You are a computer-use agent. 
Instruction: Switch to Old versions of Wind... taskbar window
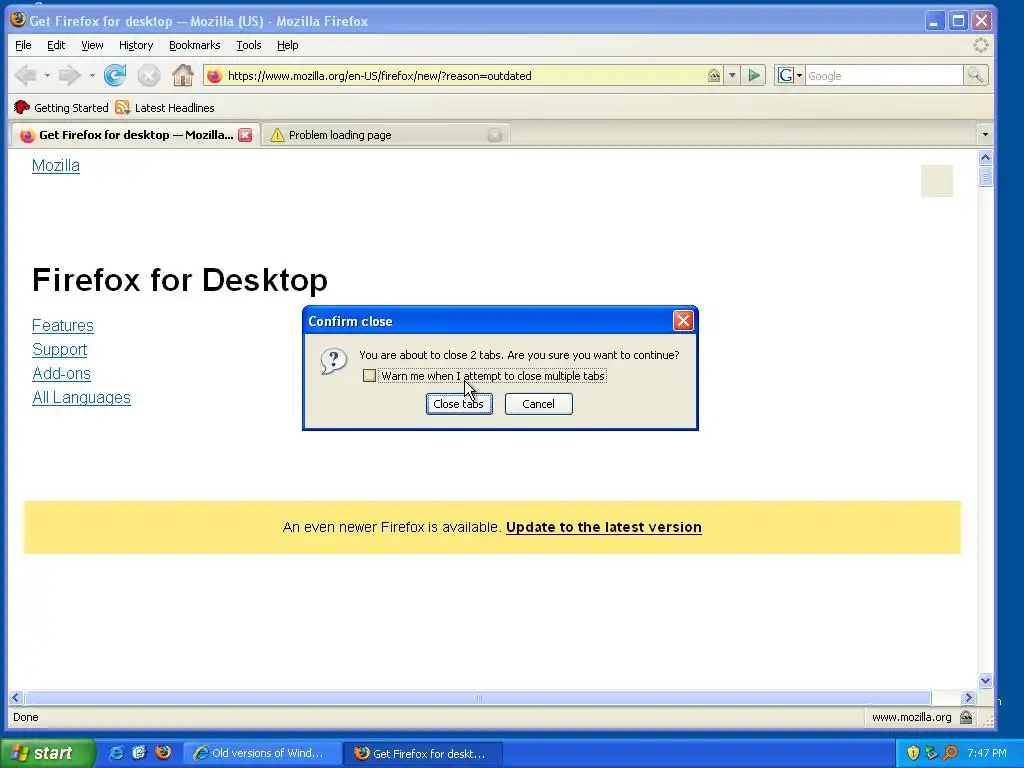(x=261, y=753)
